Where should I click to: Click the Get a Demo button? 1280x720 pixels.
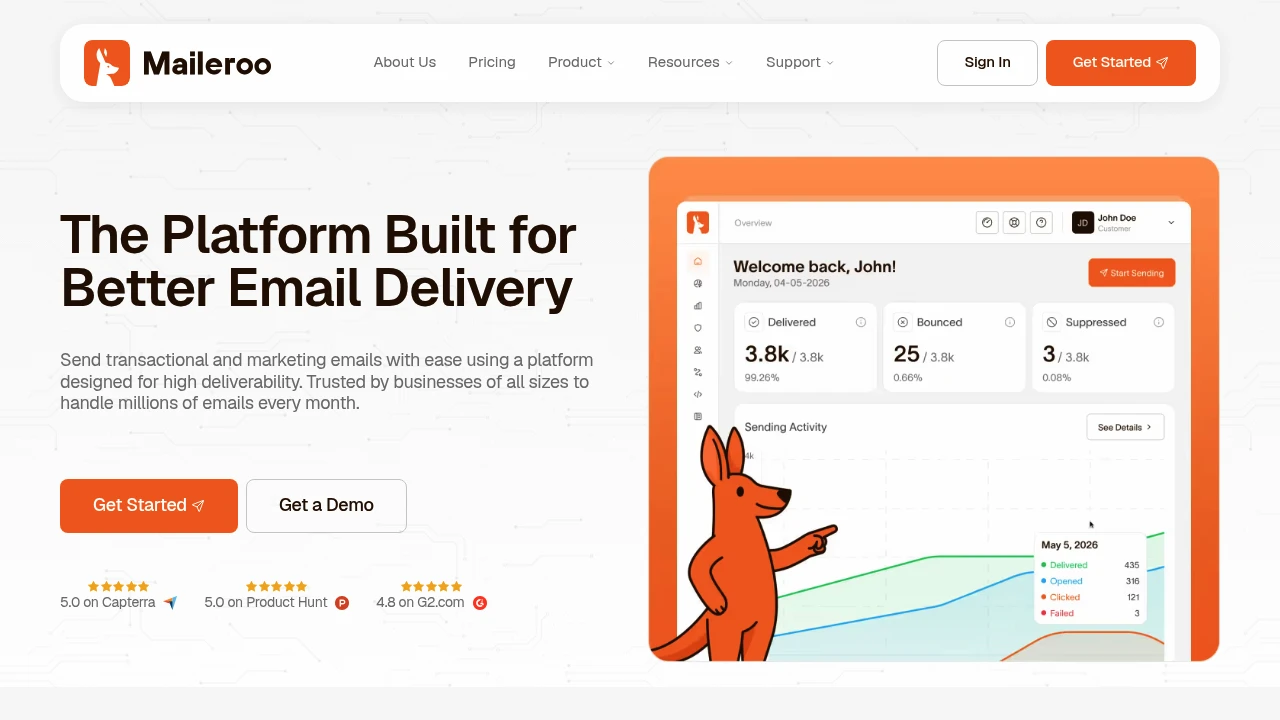[326, 506]
